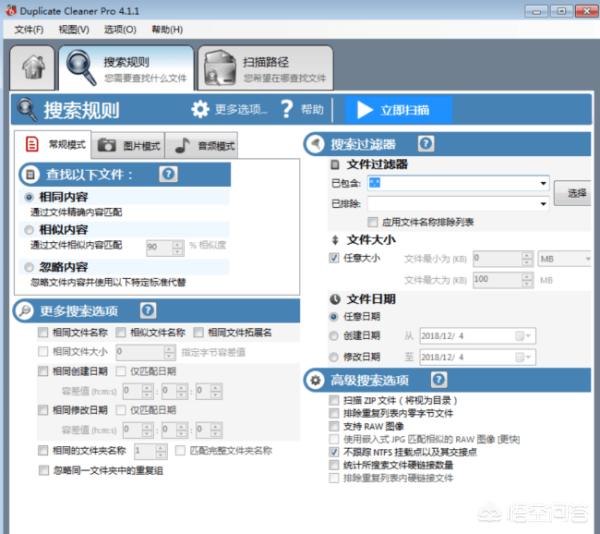Click the 高级搜索选项 gear icon
Image resolution: width=600 pixels, height=534 pixels.
point(315,380)
